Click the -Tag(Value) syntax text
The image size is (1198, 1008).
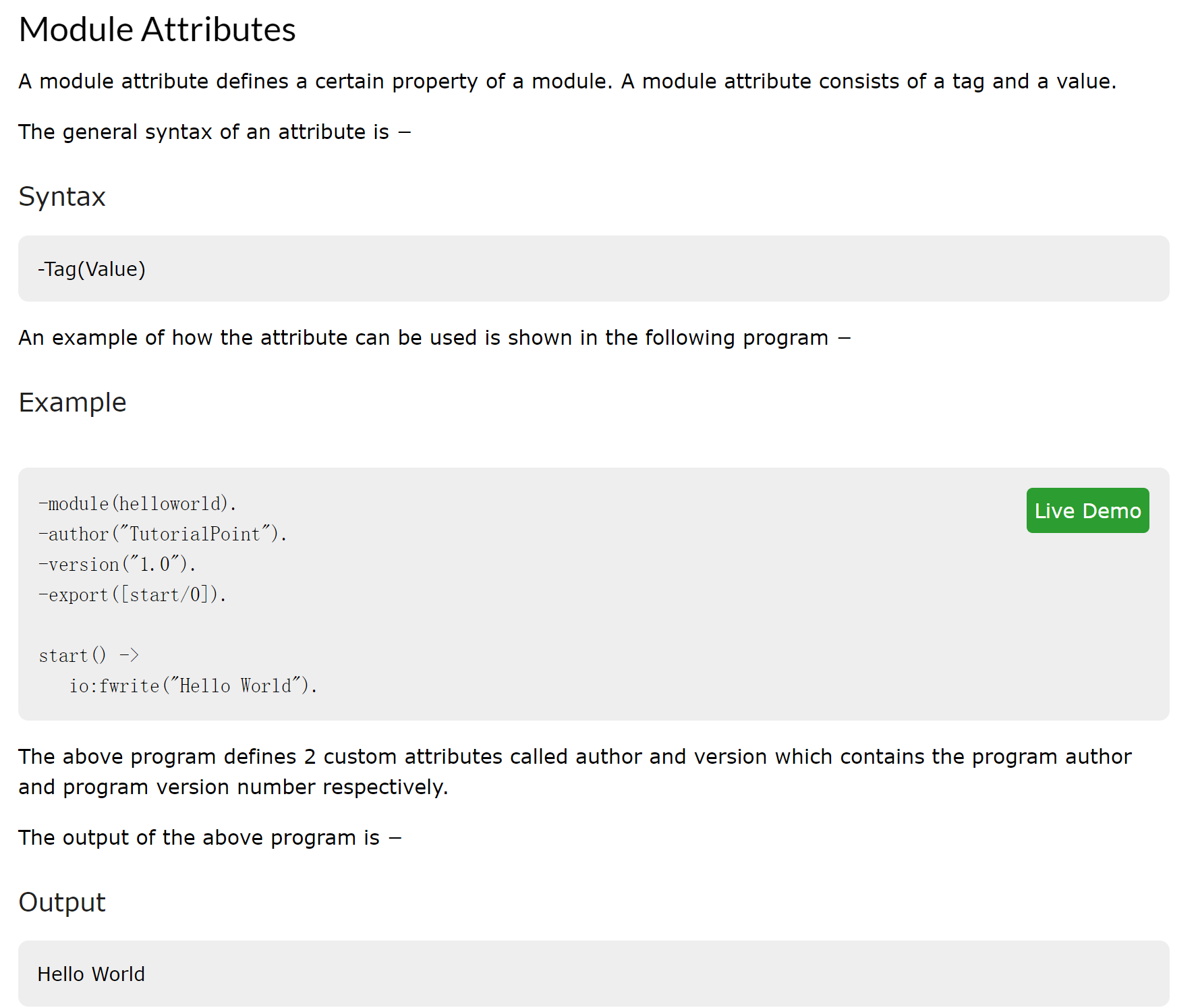(x=92, y=269)
